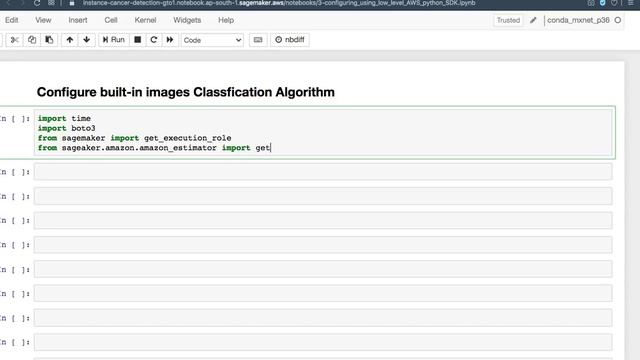The height and width of the screenshot is (360, 640).
Task: Copy selected cells icon
Action: pyautogui.click(x=32, y=40)
